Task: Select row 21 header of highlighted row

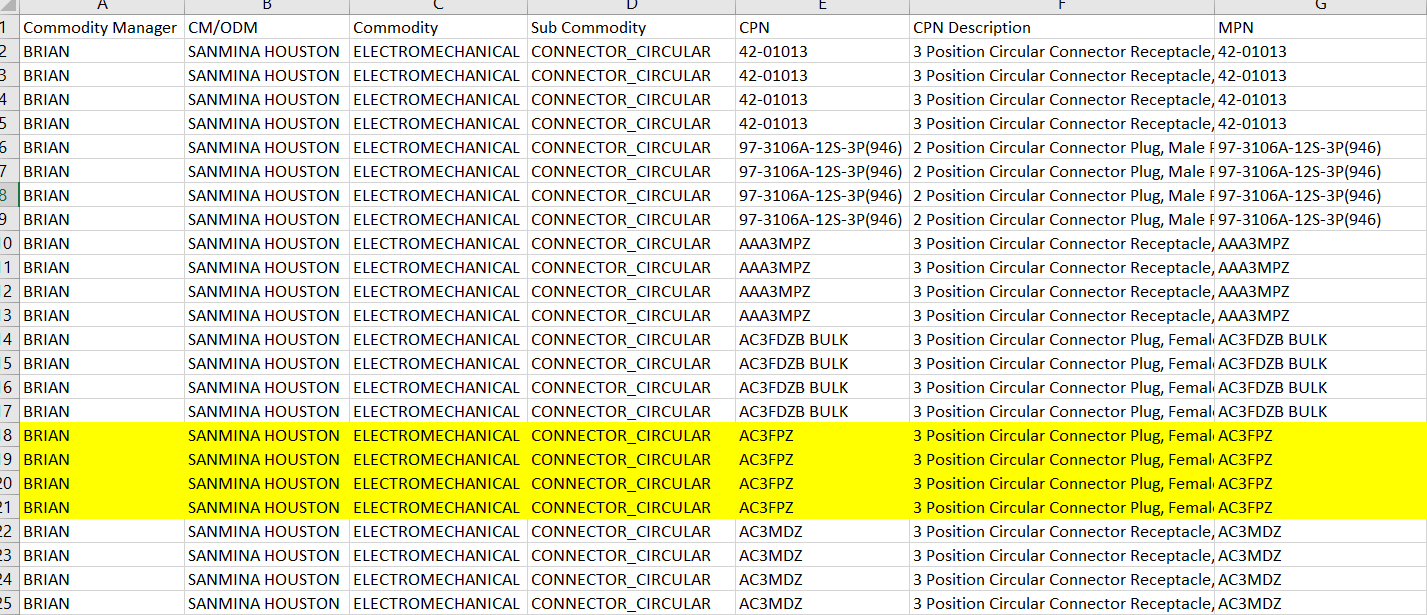Action: pyautogui.click(x=8, y=508)
